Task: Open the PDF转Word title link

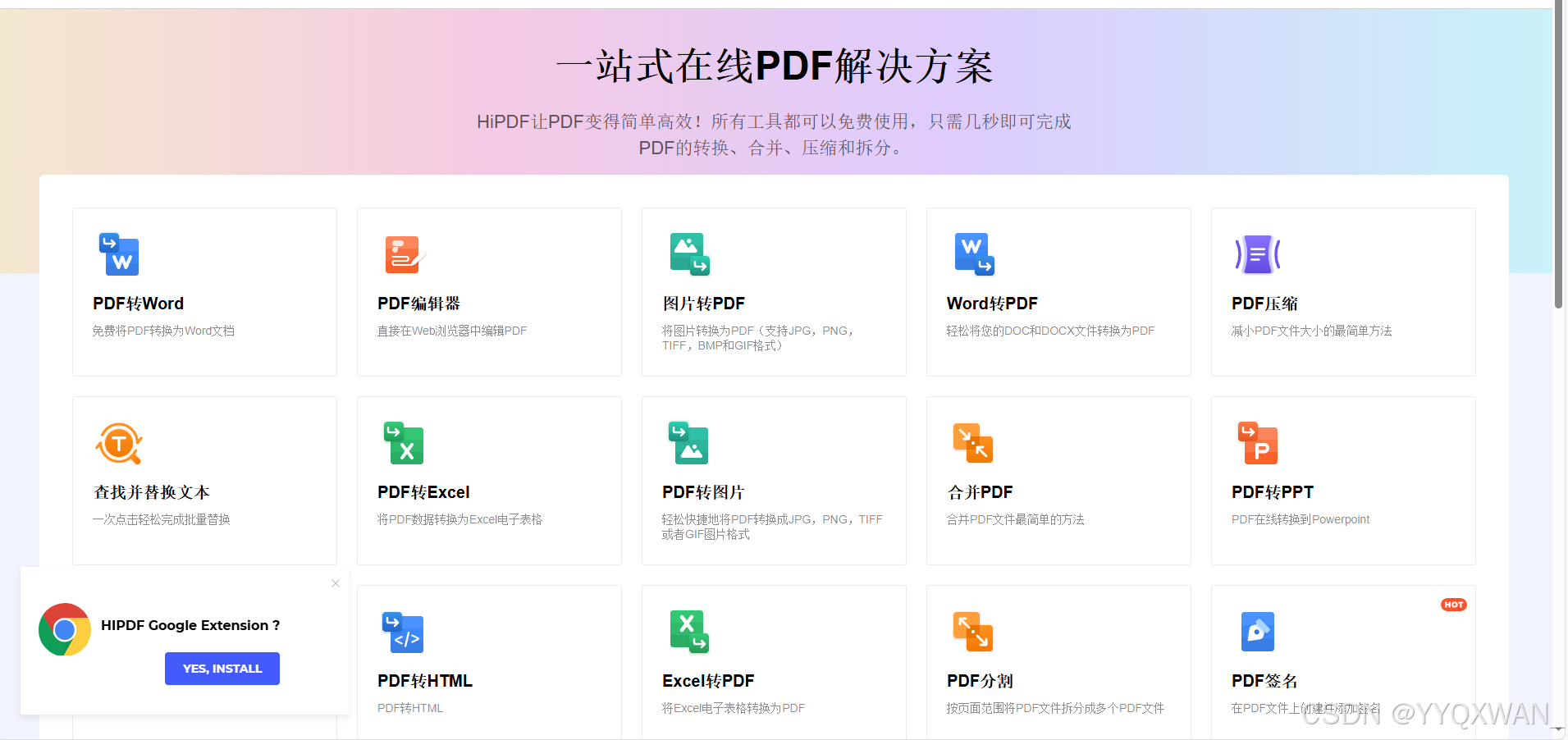Action: click(x=138, y=304)
